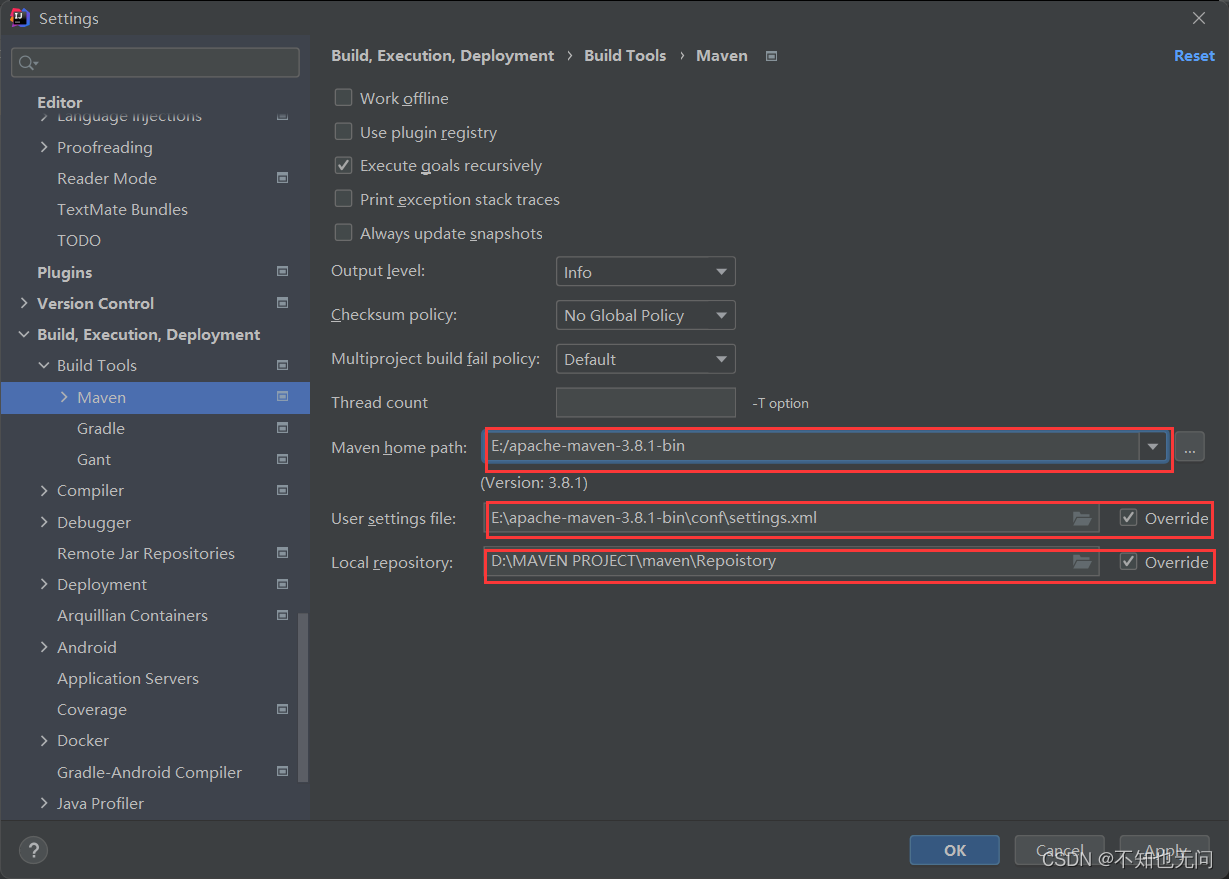Click the OK button

(954, 850)
